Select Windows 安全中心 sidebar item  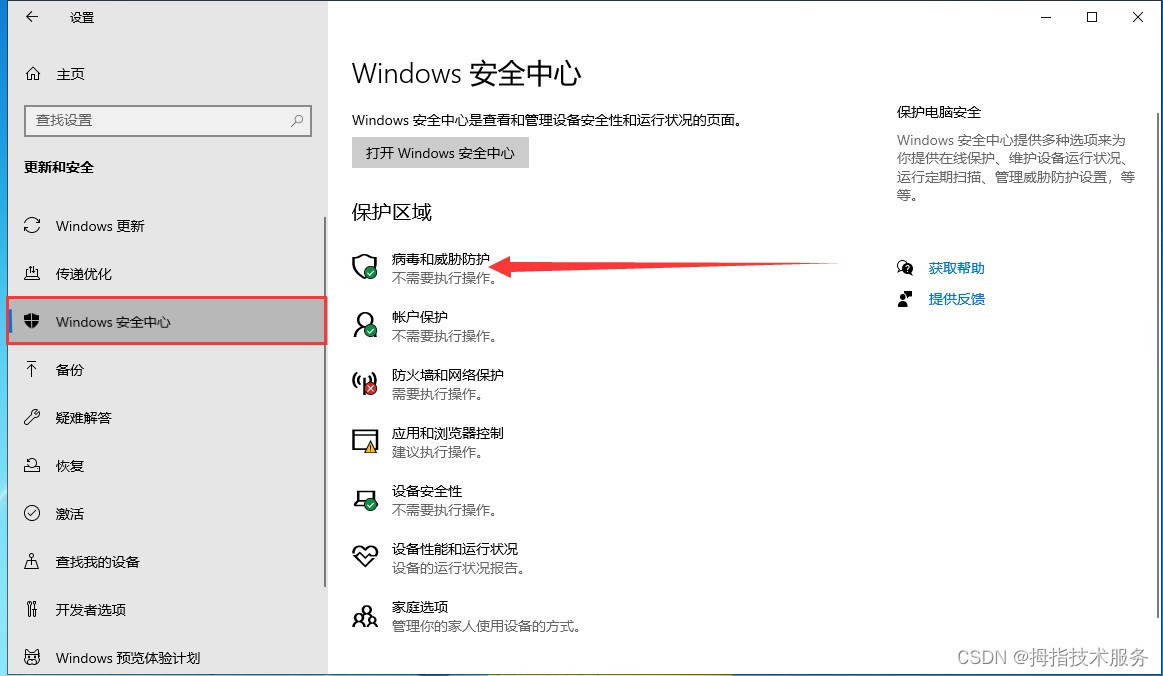[166, 321]
